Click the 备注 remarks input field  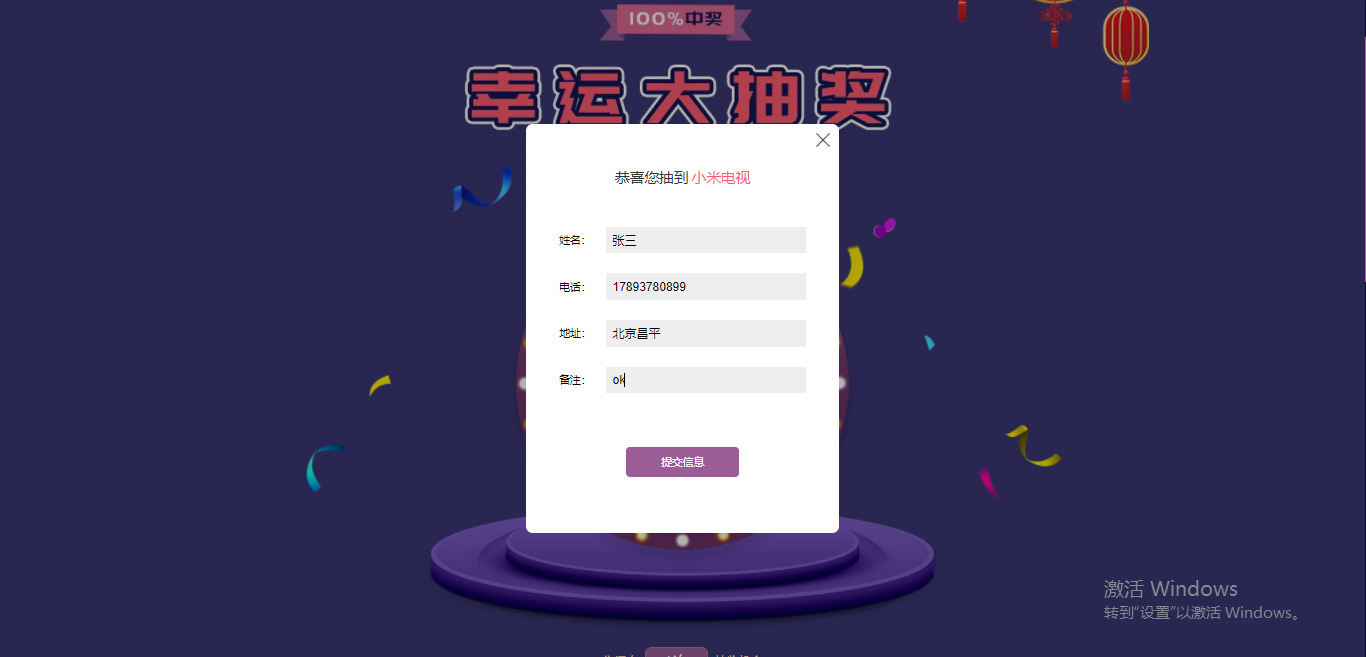tap(706, 380)
